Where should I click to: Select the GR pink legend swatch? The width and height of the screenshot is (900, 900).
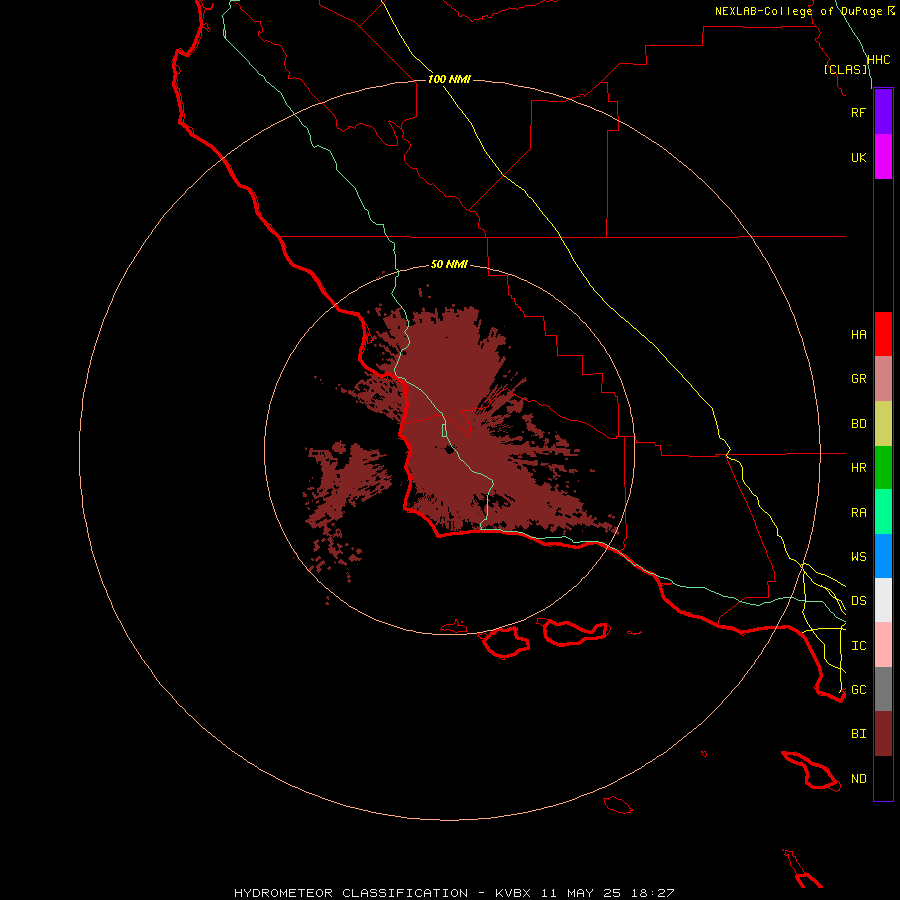click(x=883, y=379)
